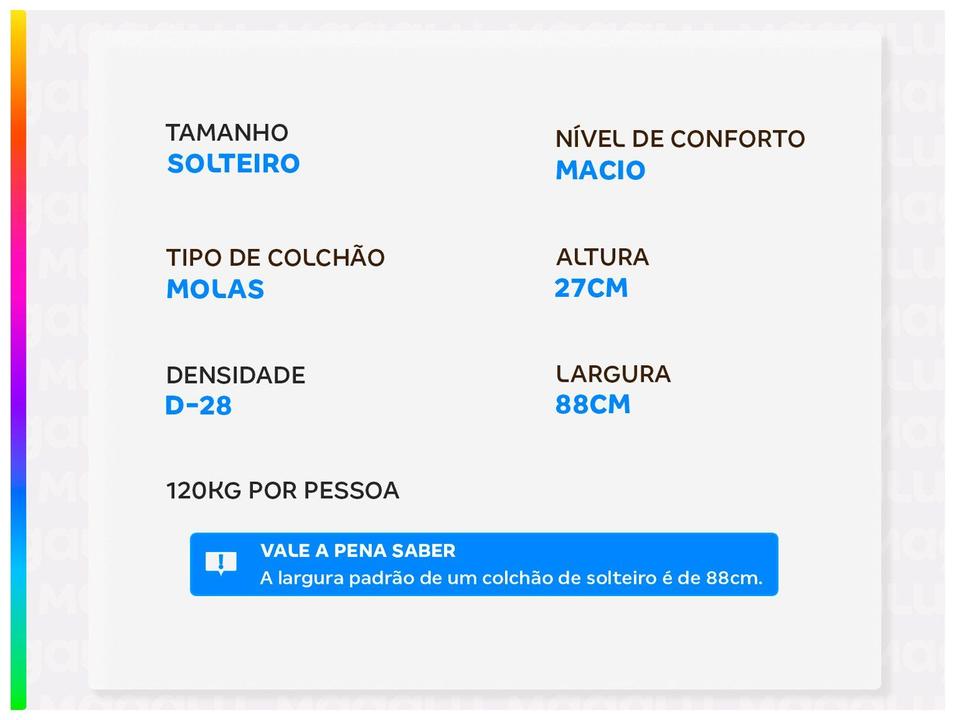Select the MOLAS mattress type value
Image resolution: width=956 pixels, height=720 pixels.
click(x=215, y=289)
